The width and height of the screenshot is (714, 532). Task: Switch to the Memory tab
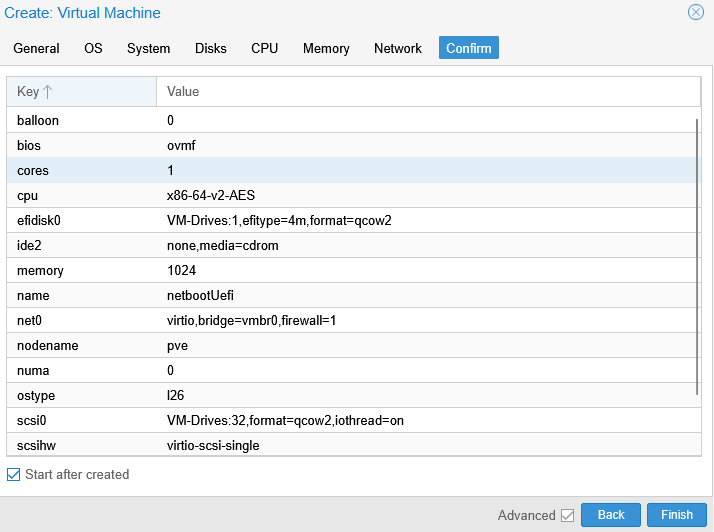[326, 48]
